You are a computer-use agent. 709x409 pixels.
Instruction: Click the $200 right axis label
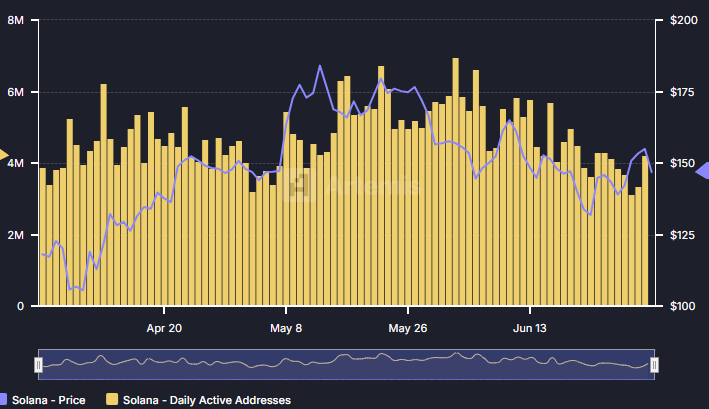pyautogui.click(x=683, y=20)
